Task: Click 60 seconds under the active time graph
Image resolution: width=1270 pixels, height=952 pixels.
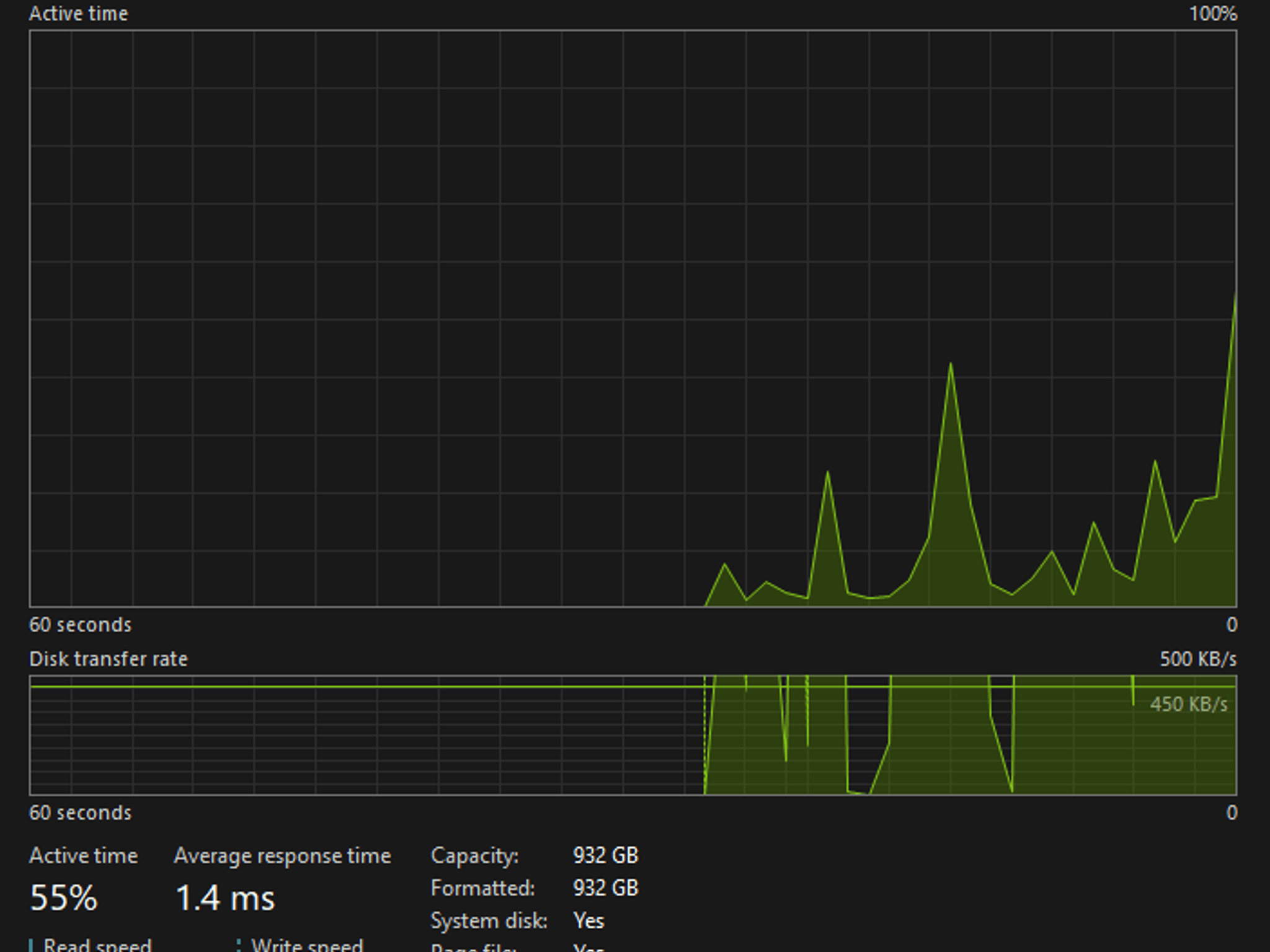Action: click(x=80, y=625)
